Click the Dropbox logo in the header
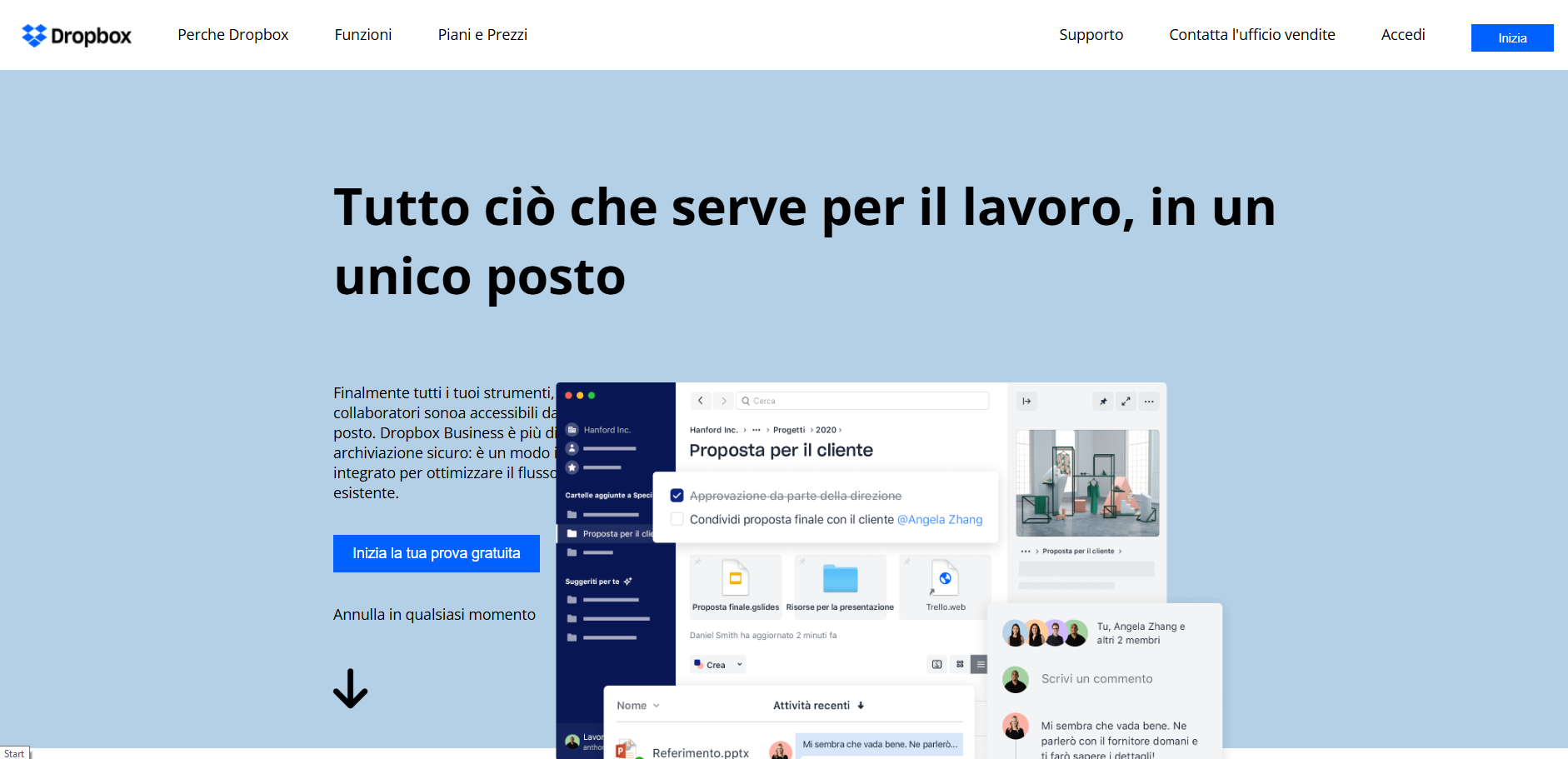 coord(77,36)
